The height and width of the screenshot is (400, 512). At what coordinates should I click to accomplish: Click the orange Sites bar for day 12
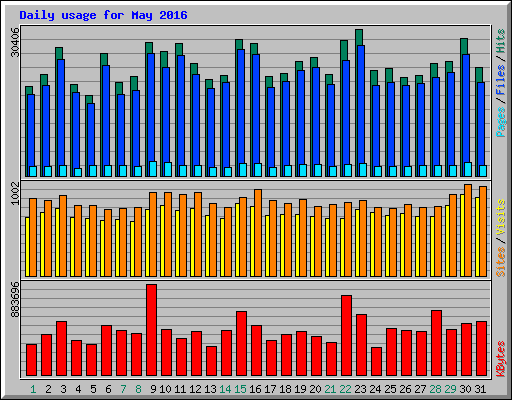(x=198, y=234)
